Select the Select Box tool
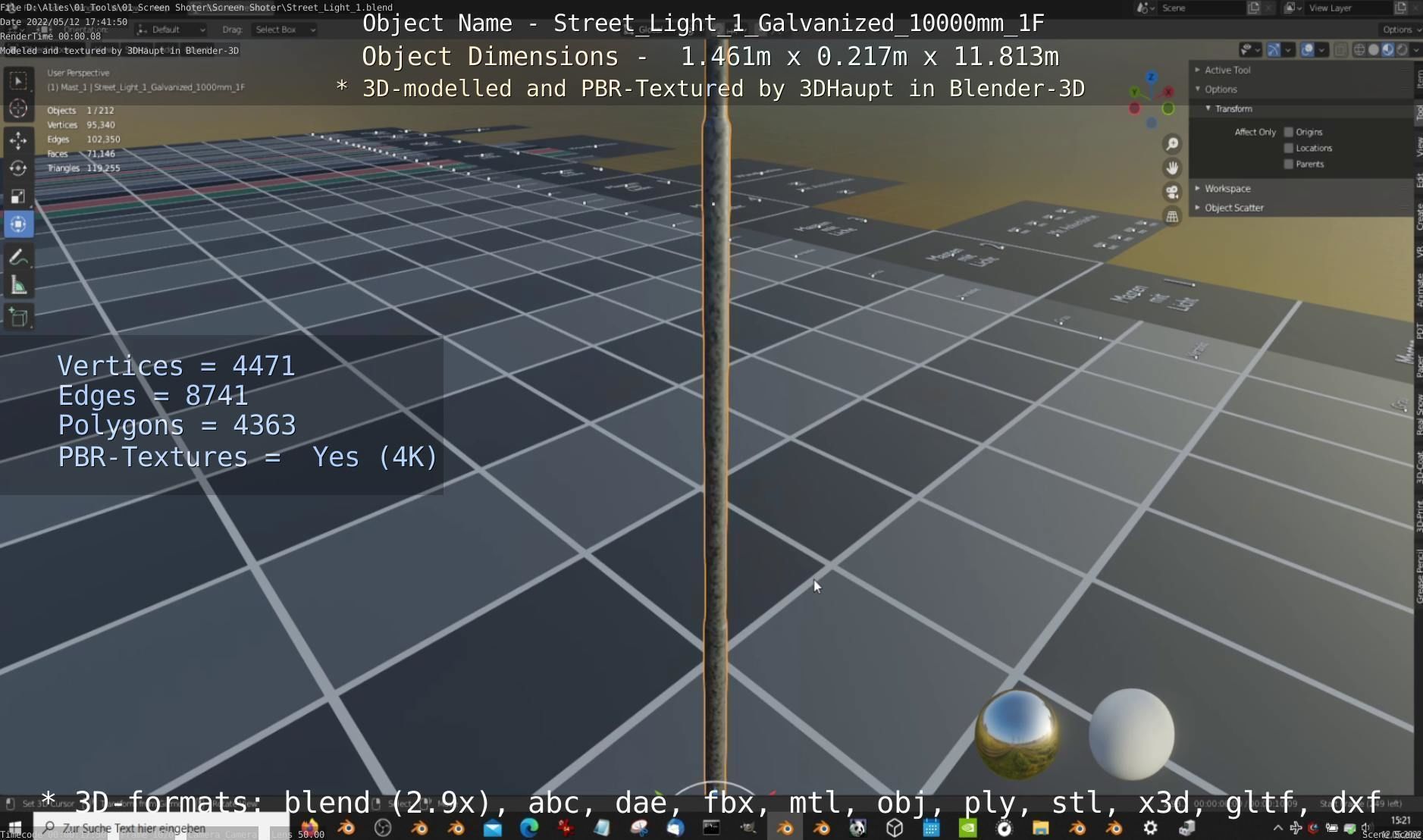The height and width of the screenshot is (840, 1423). 18,80
